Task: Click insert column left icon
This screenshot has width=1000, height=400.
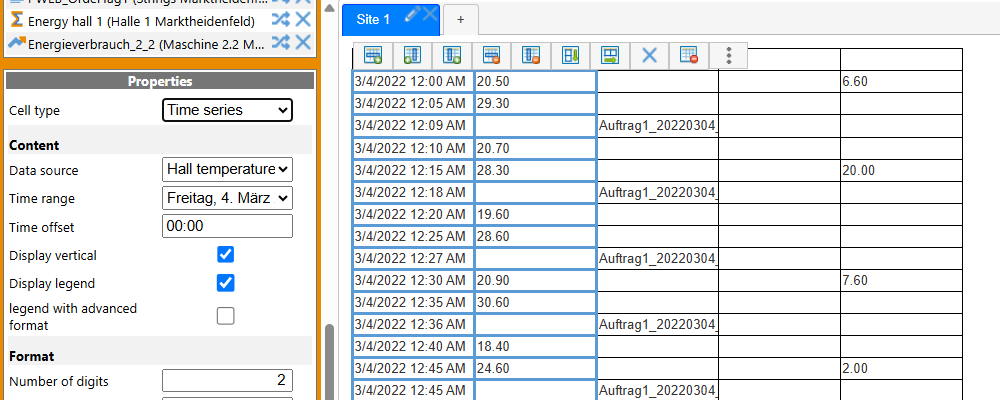Action: 412,55
